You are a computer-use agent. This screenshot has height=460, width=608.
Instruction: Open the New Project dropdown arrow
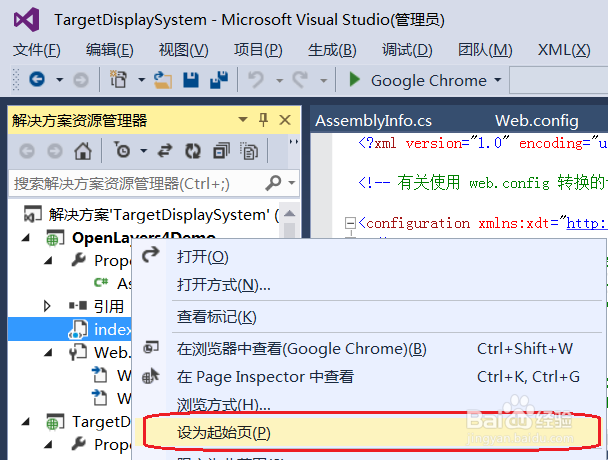[142, 80]
